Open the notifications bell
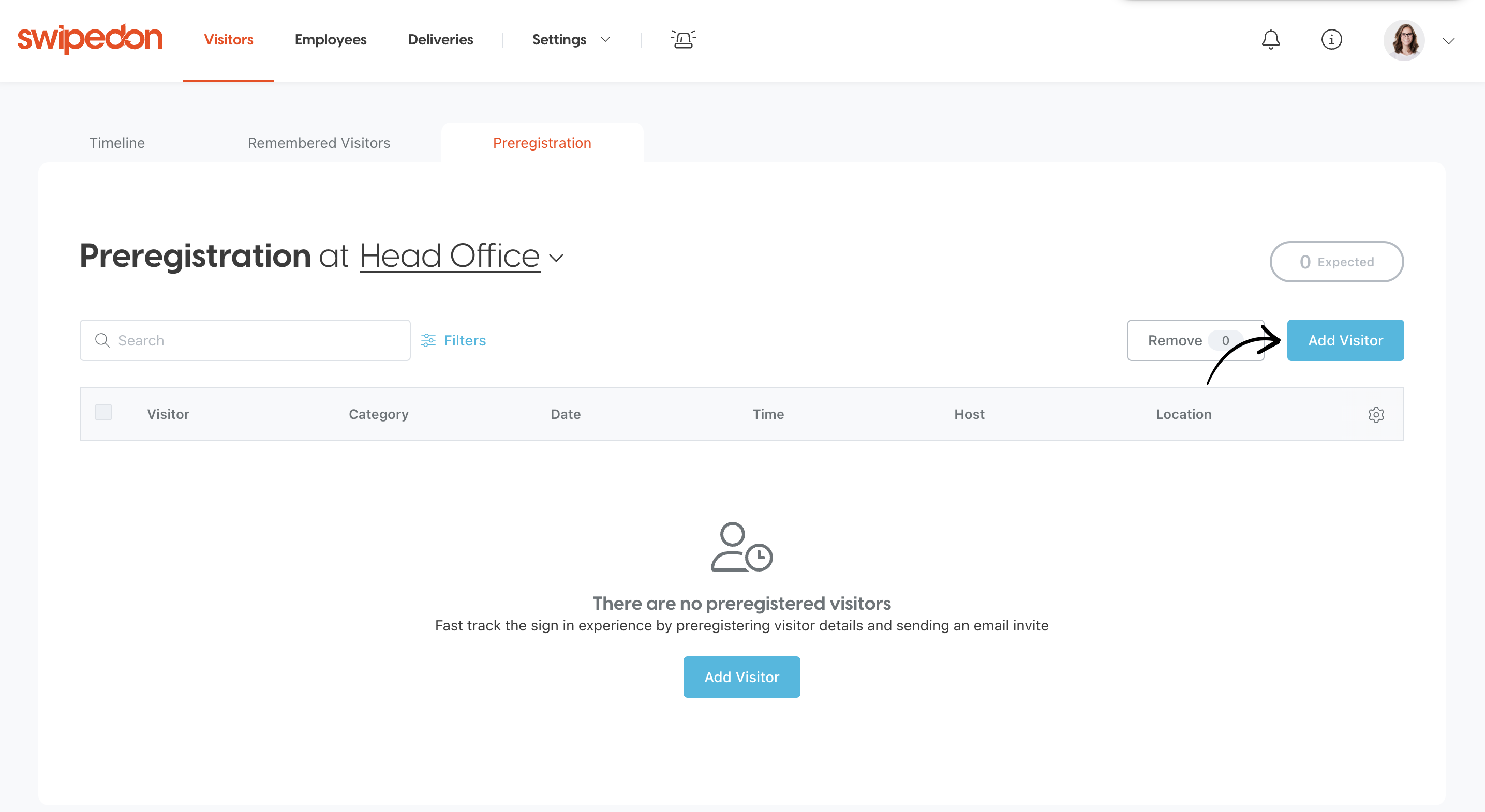 click(1271, 39)
